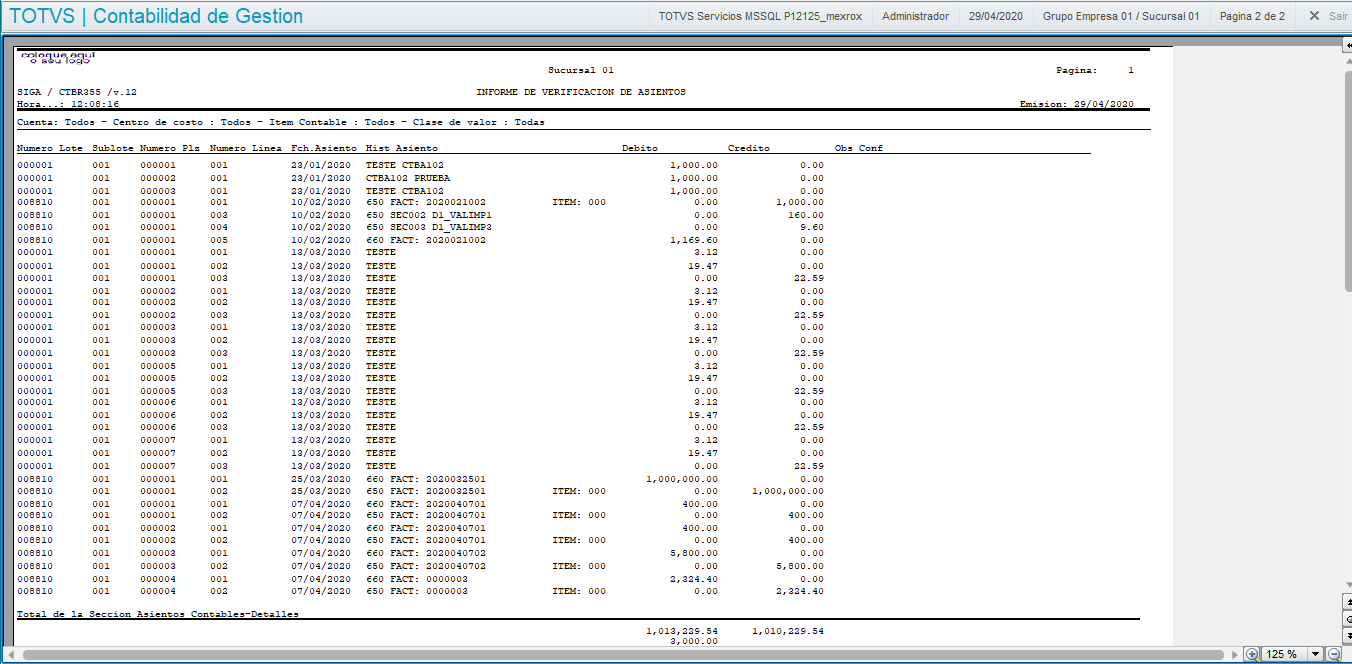Click the SIGA / CTBR355 /v.12 text

[77, 92]
